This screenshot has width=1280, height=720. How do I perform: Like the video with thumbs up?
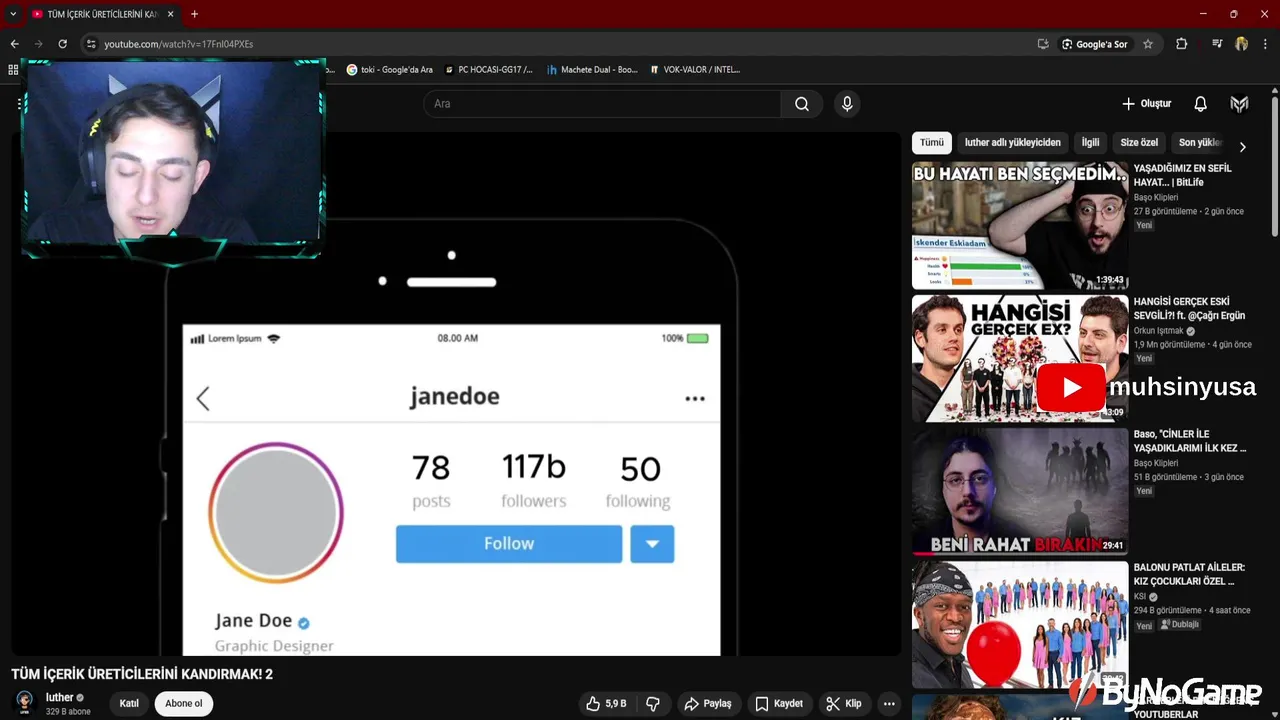[x=606, y=704]
